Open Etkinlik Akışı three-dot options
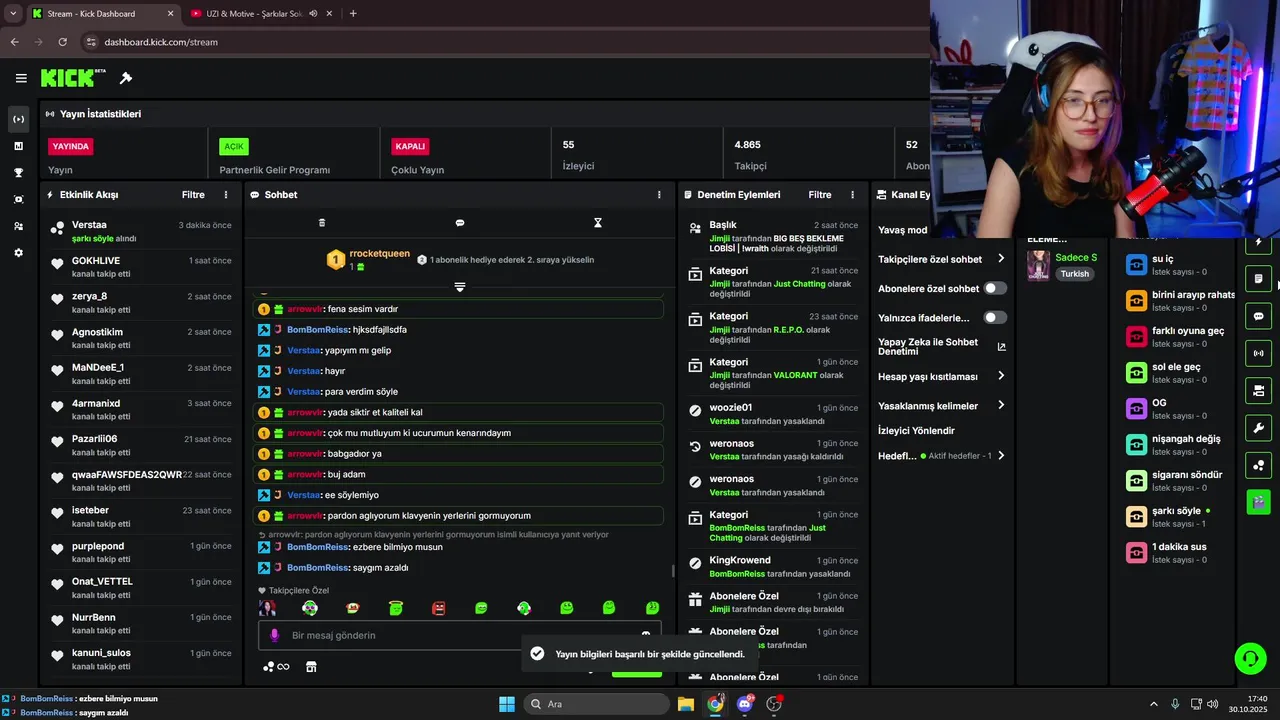 225,195
